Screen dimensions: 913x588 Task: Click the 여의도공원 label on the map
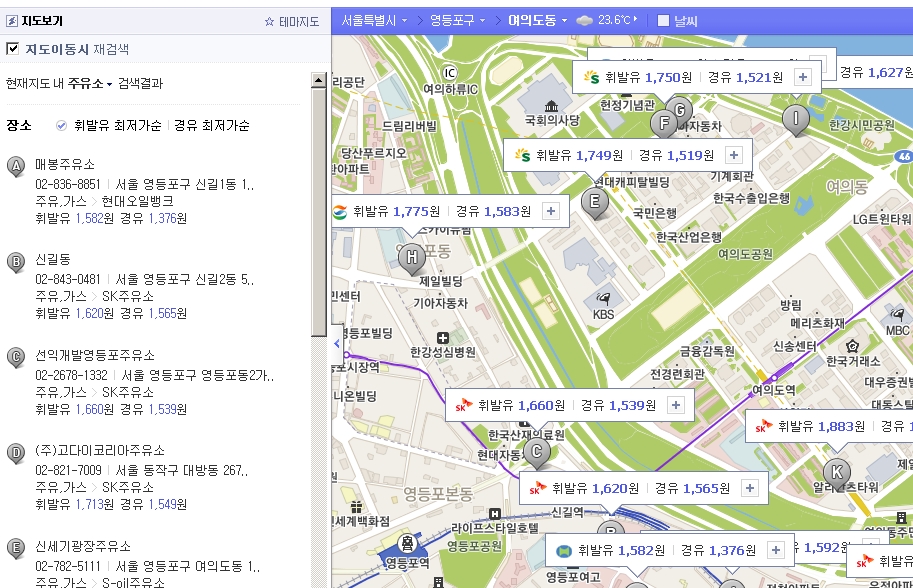pos(745,254)
